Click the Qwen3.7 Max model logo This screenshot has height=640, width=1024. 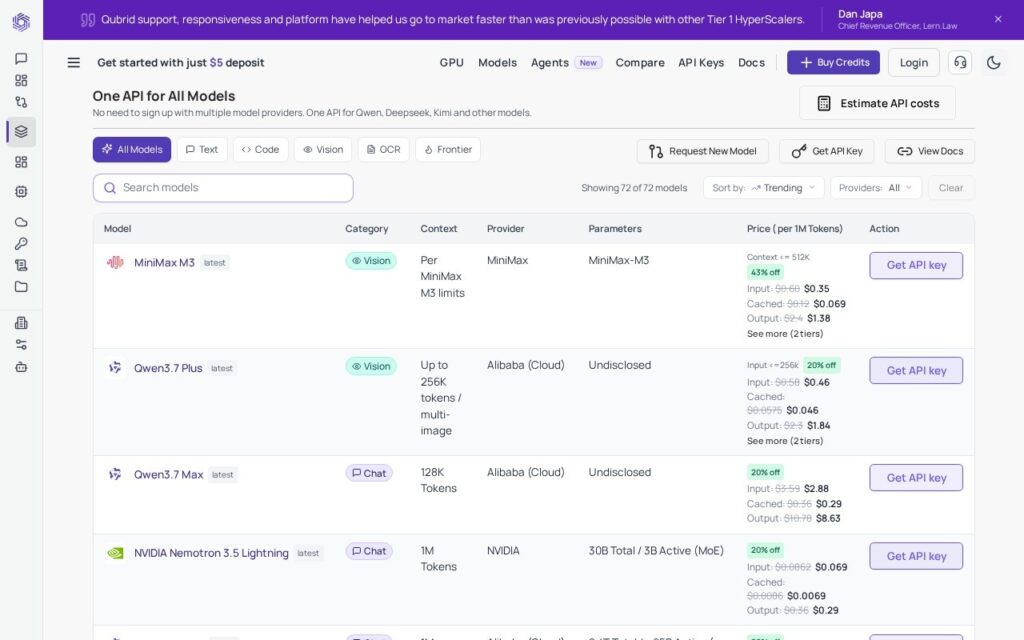[115, 474]
